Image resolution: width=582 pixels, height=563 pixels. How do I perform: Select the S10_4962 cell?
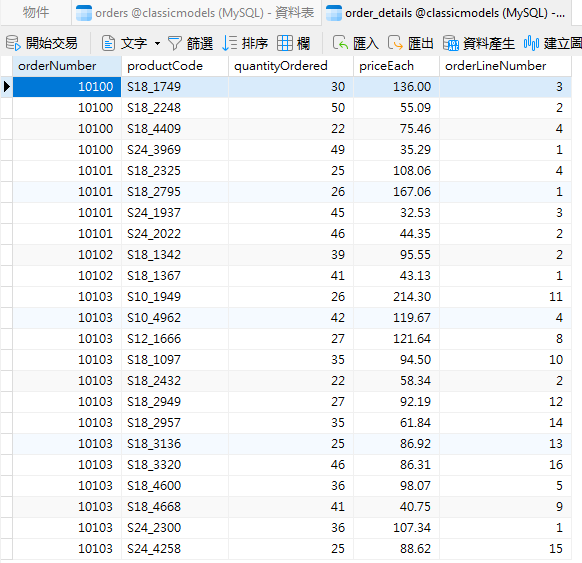pyautogui.click(x=175, y=318)
